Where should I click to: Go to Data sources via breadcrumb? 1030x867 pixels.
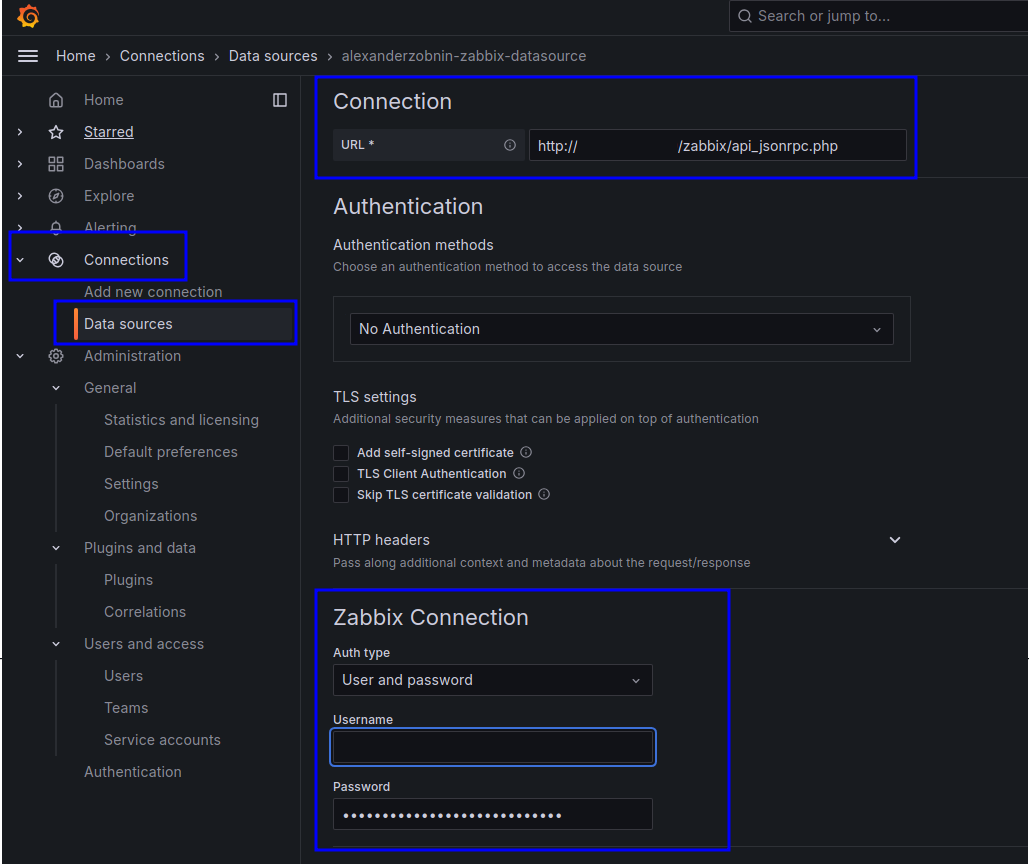point(273,56)
